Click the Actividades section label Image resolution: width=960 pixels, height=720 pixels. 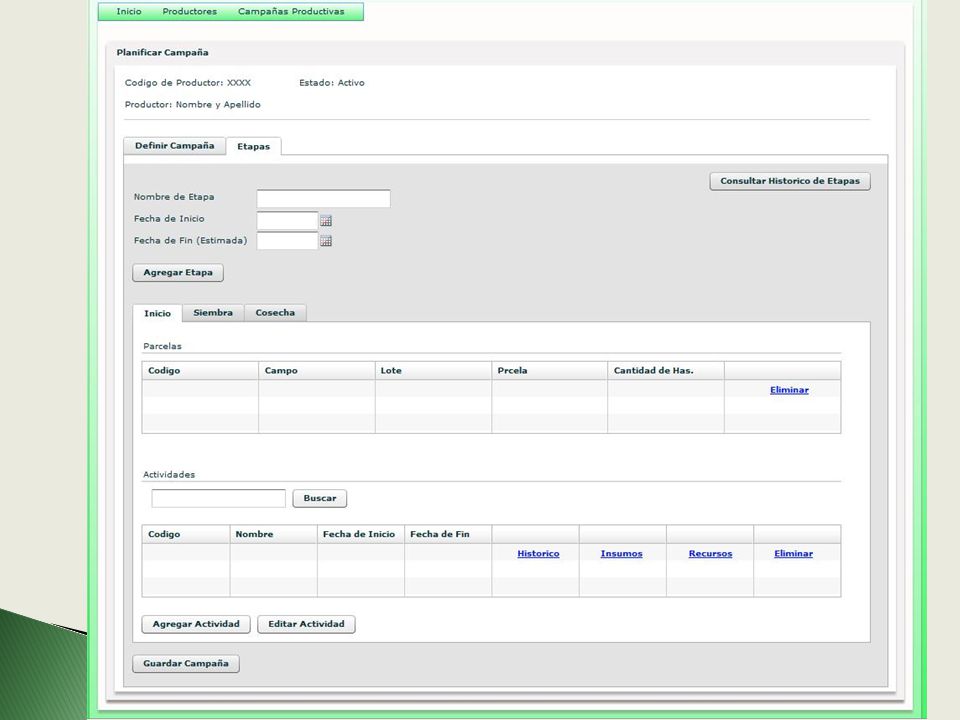169,474
